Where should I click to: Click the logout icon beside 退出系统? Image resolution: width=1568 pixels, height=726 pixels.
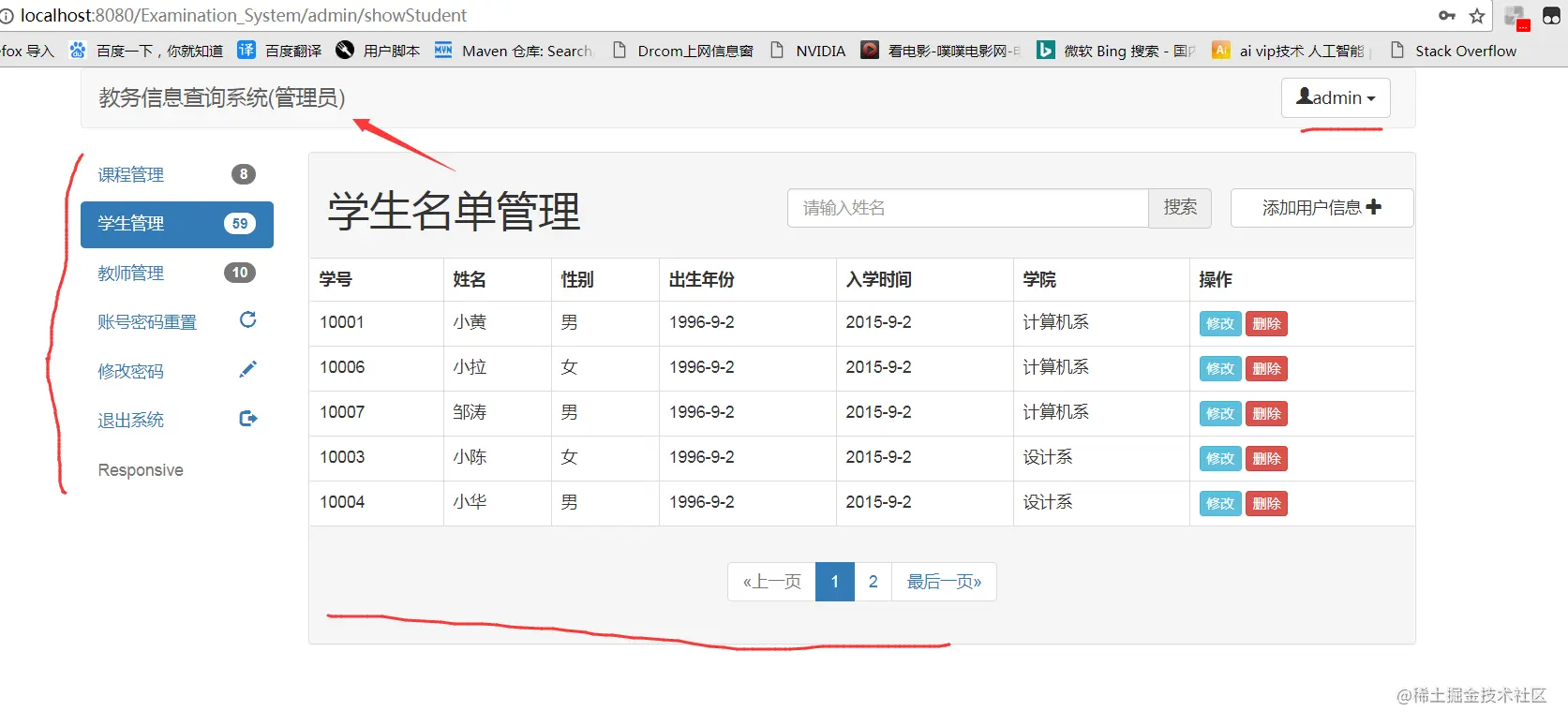point(247,419)
